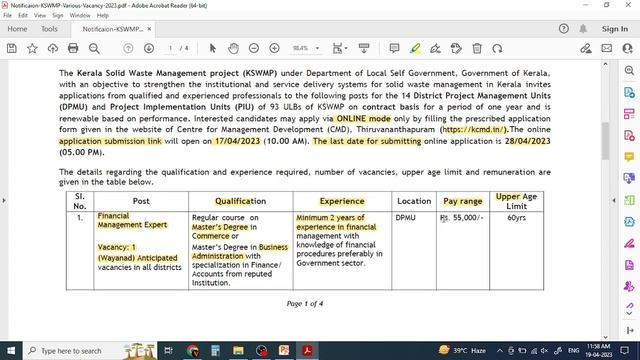Send file by email envelope icon
The height and width of the screenshot is (360, 640).
pos(607,48)
